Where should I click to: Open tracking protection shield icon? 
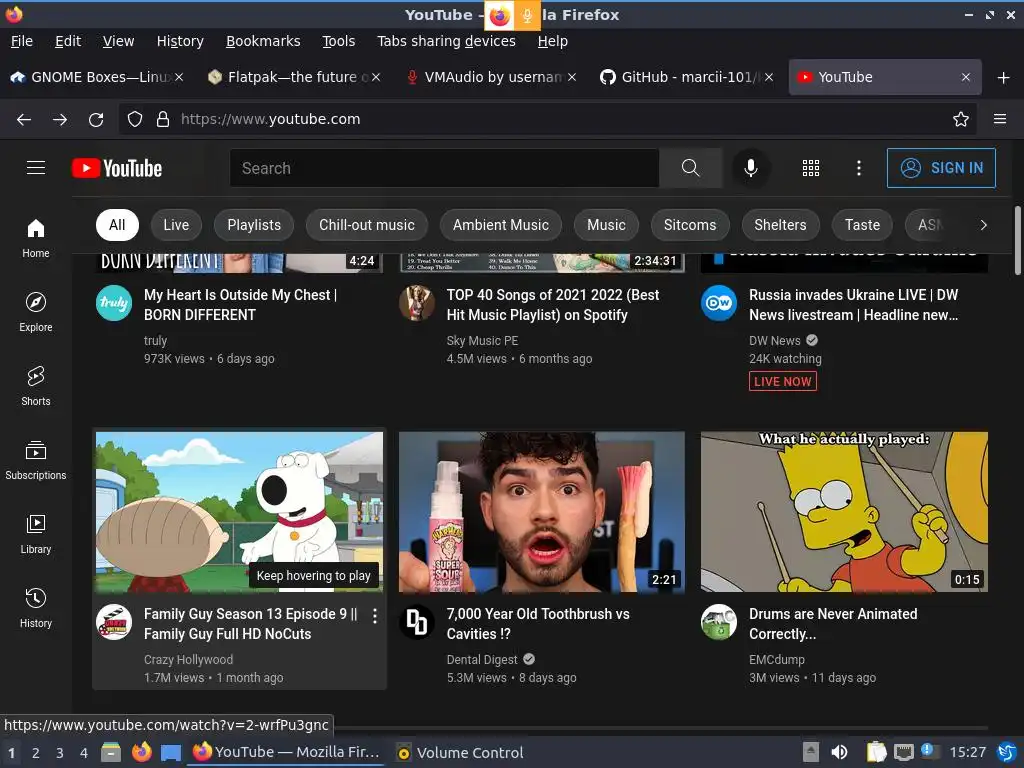point(135,119)
